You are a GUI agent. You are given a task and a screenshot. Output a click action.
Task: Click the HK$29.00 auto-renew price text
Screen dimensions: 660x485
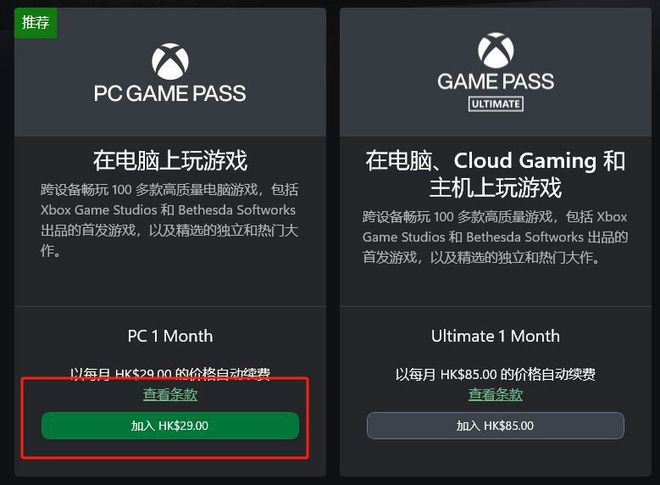pos(170,373)
